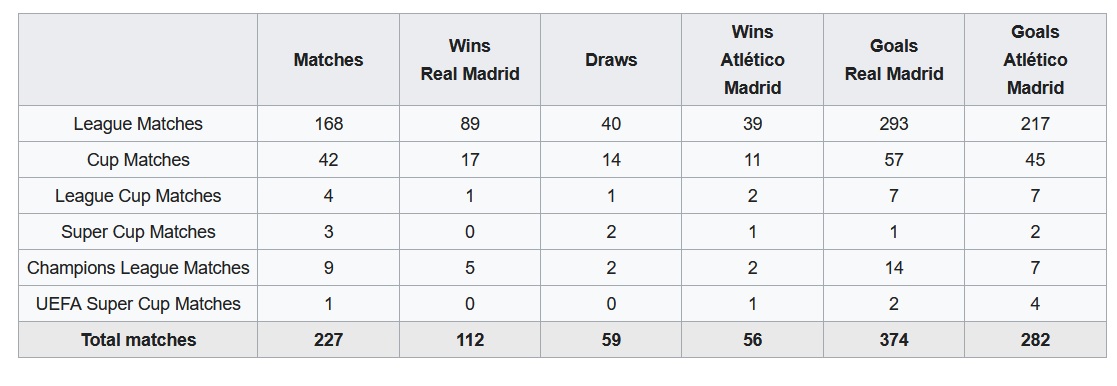Select the 168 league matches cell

pos(328,124)
